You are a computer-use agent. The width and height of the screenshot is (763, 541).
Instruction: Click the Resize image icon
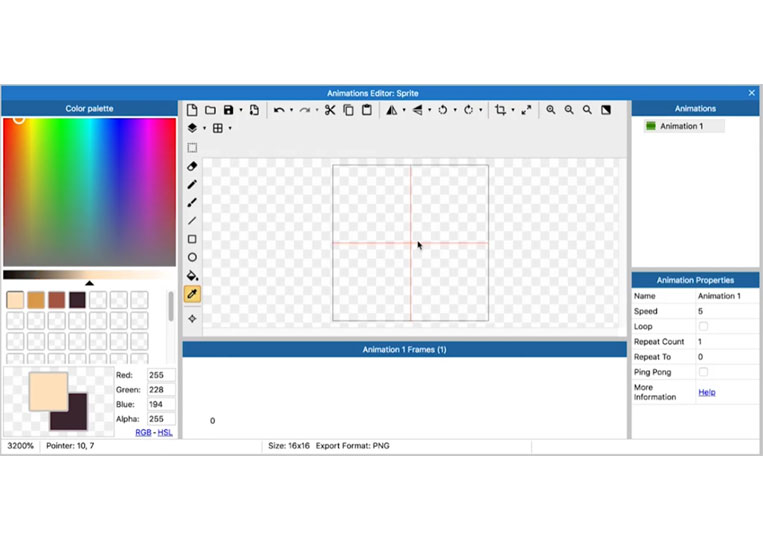(526, 110)
